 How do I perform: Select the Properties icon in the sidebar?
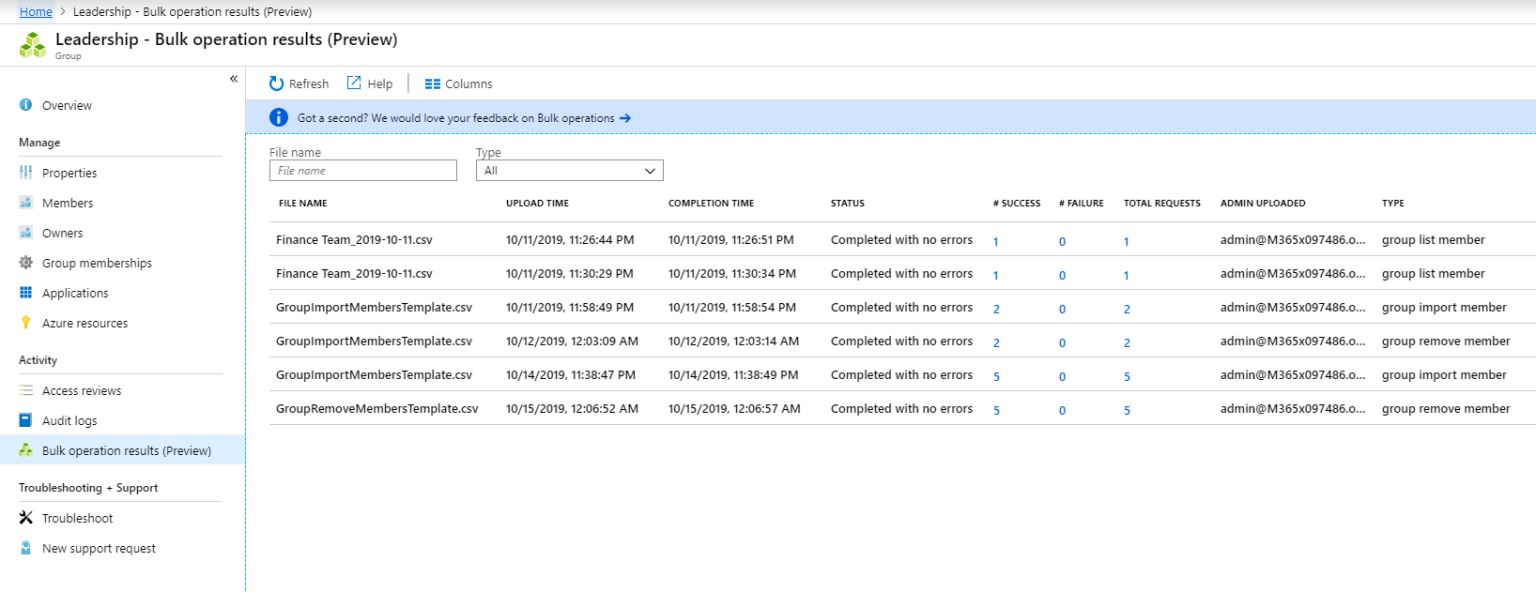(28, 172)
